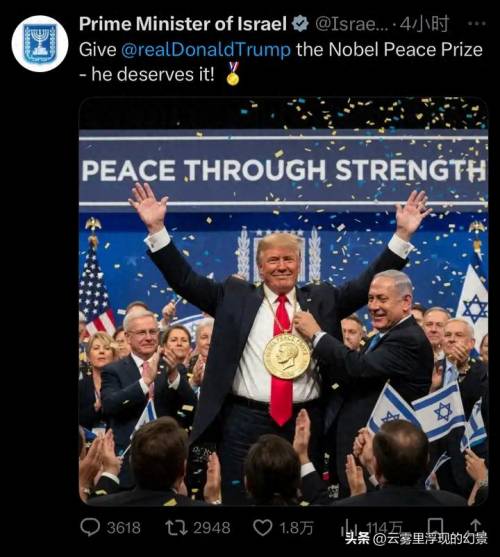This screenshot has height=557, width=500.
Task: Click the 1.8万 likes count
Action: 297,528
